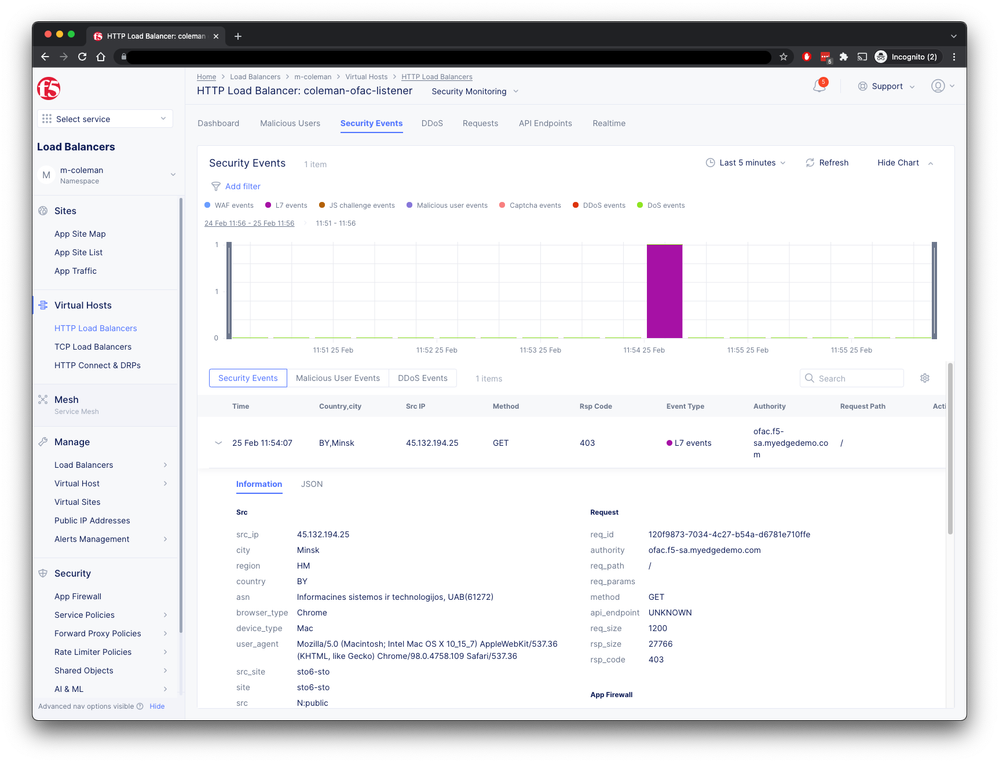Toggle L7 events legend series
This screenshot has width=999, height=763.
pos(291,205)
